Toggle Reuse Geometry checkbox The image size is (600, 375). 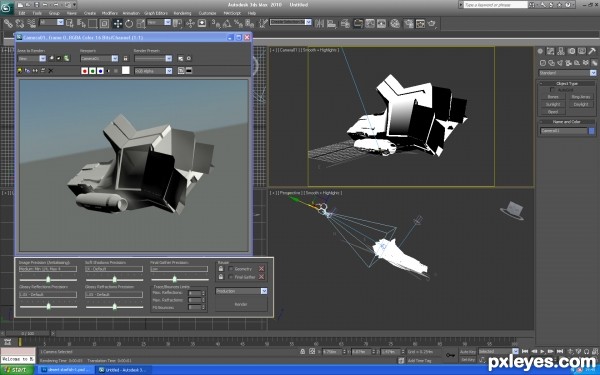[x=231, y=269]
